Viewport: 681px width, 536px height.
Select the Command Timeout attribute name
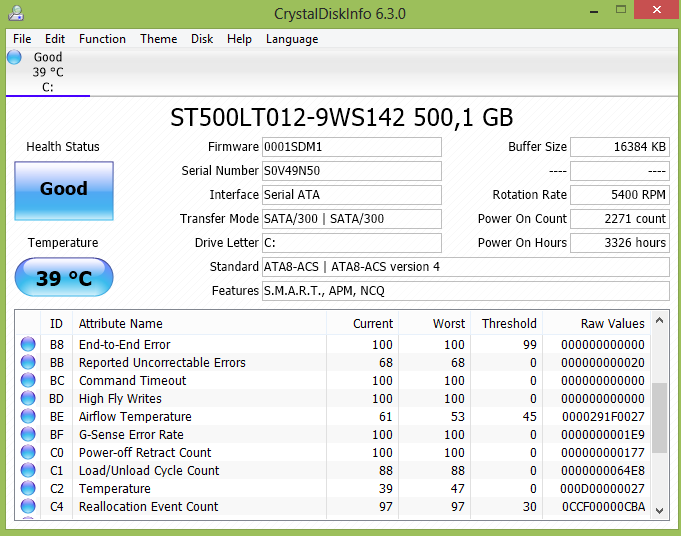click(x=132, y=380)
